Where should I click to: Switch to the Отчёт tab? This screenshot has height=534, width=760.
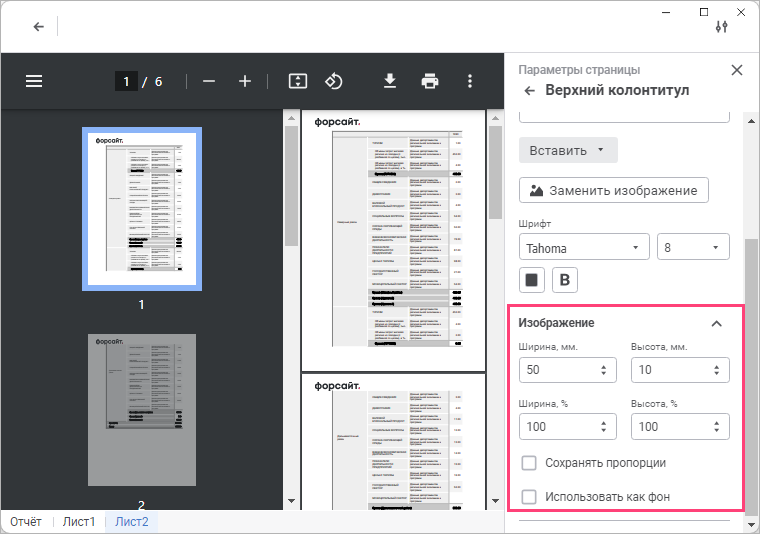tap(26, 522)
